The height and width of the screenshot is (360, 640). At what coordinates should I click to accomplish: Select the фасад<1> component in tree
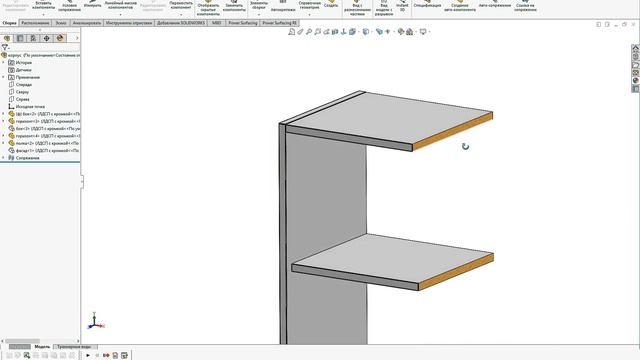[44, 151]
